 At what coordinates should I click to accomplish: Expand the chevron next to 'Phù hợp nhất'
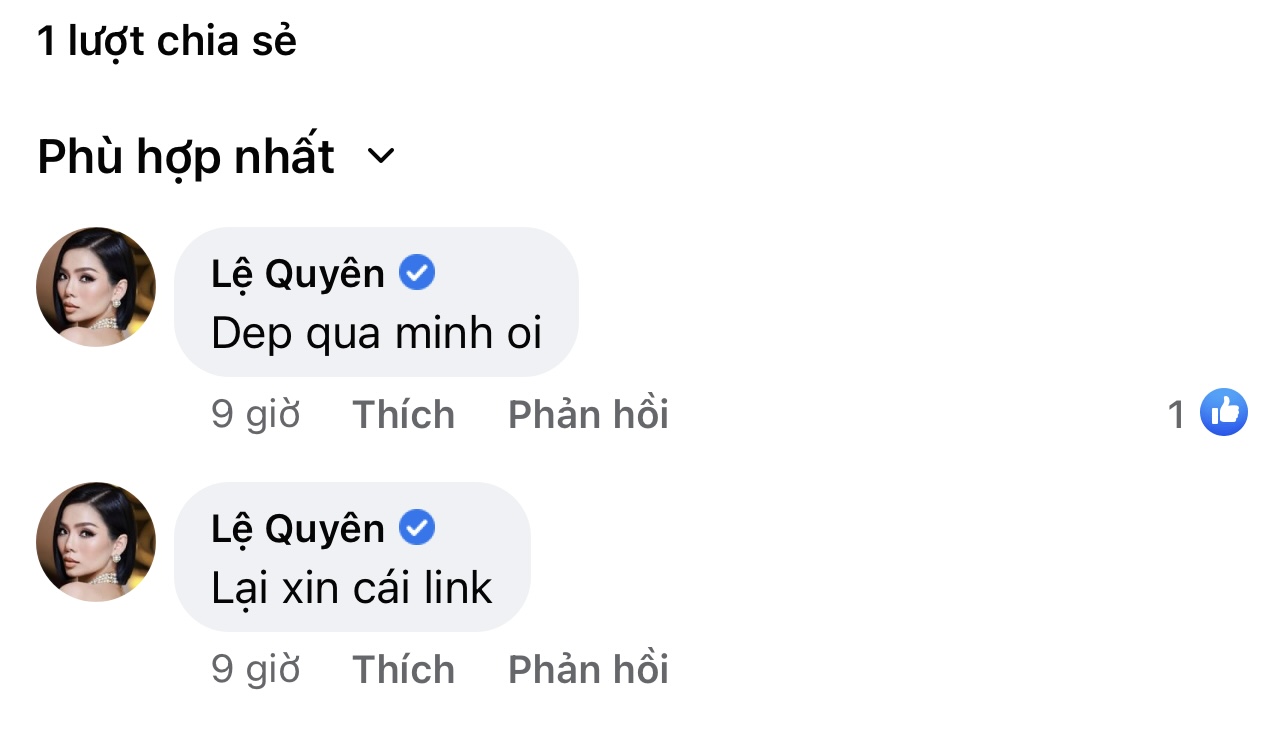(381, 157)
